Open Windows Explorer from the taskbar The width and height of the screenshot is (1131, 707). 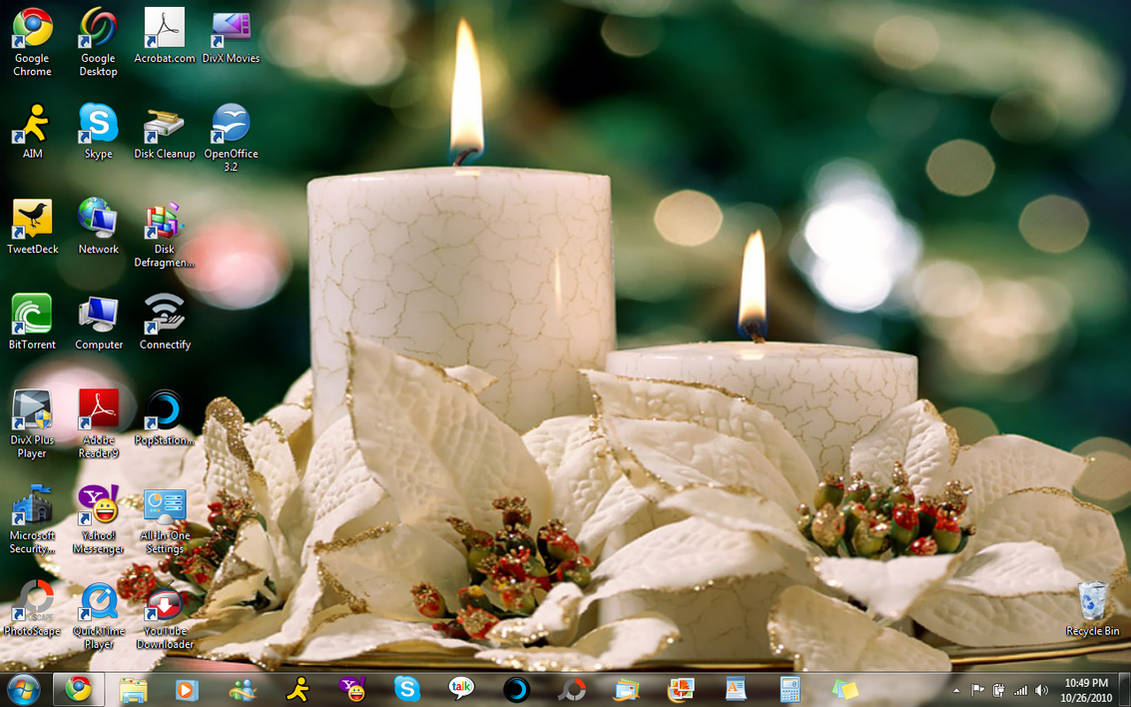tap(133, 690)
